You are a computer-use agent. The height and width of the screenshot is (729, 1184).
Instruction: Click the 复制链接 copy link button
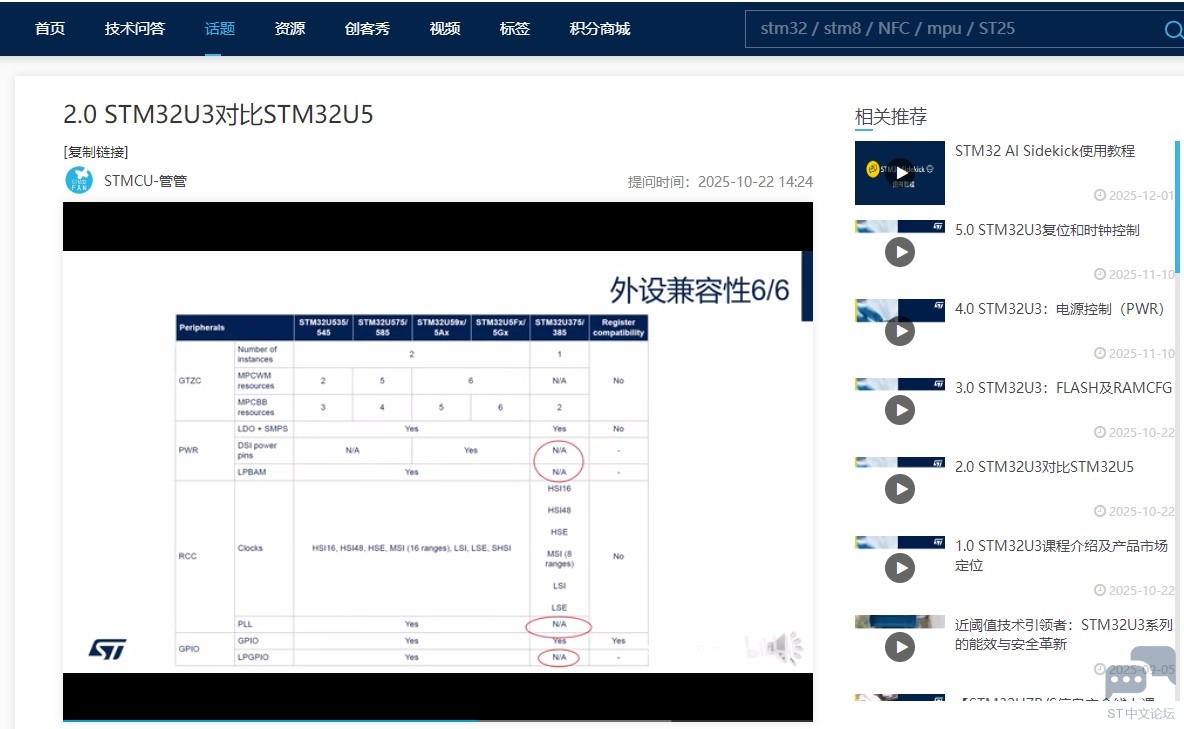click(96, 152)
